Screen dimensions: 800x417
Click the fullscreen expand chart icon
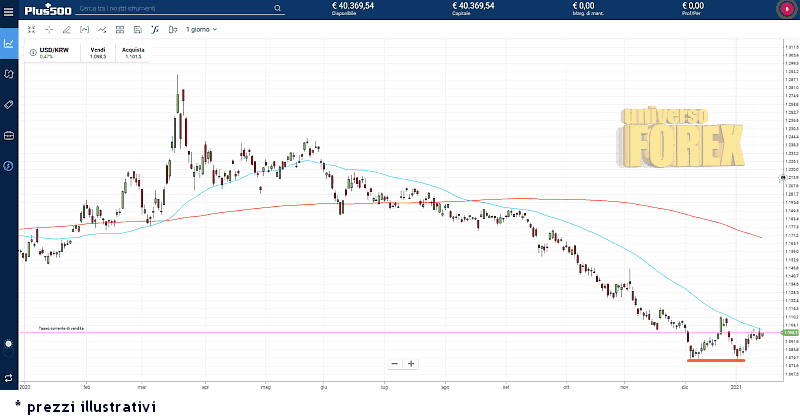31,29
